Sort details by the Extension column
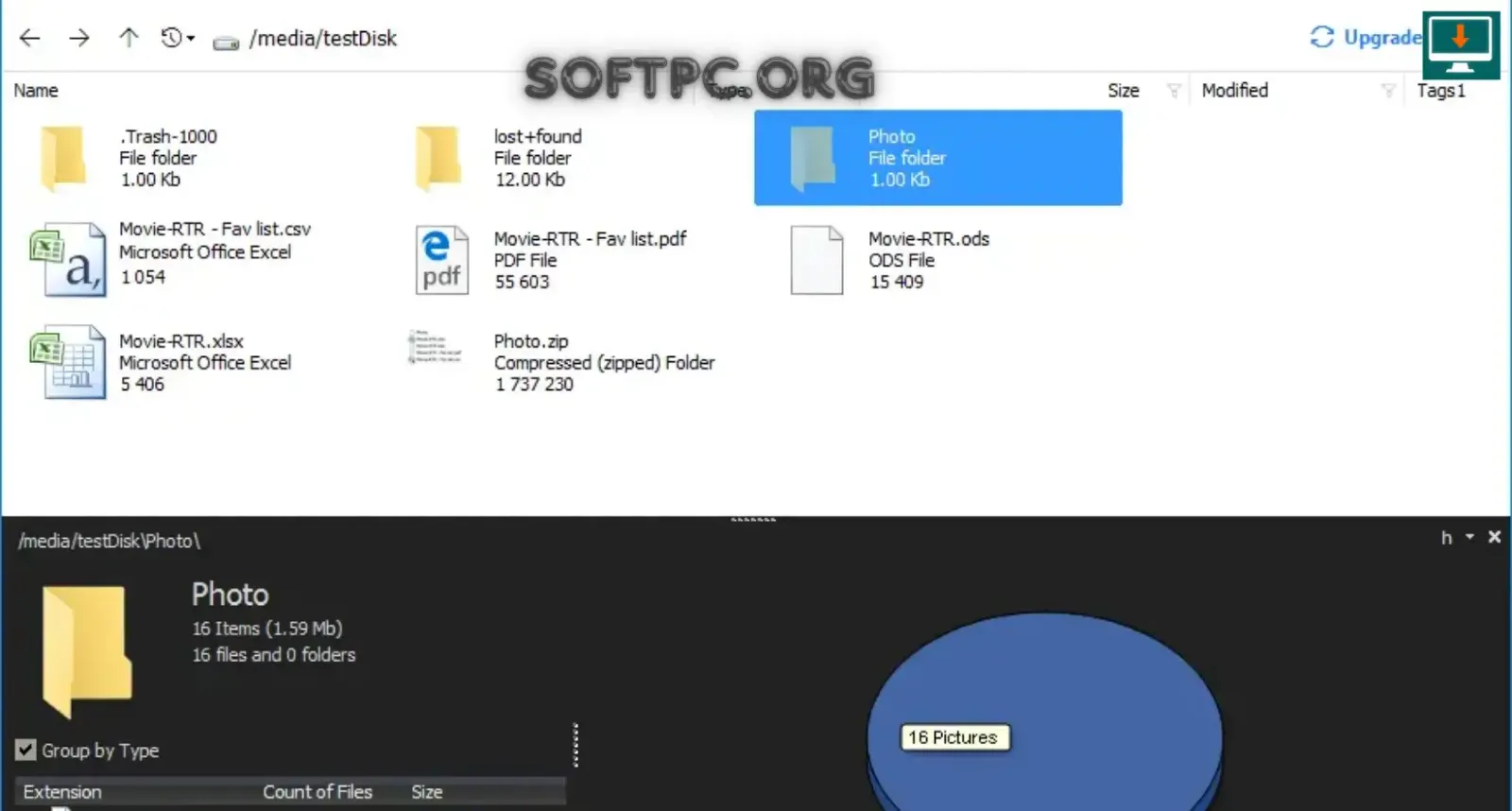 (62, 792)
